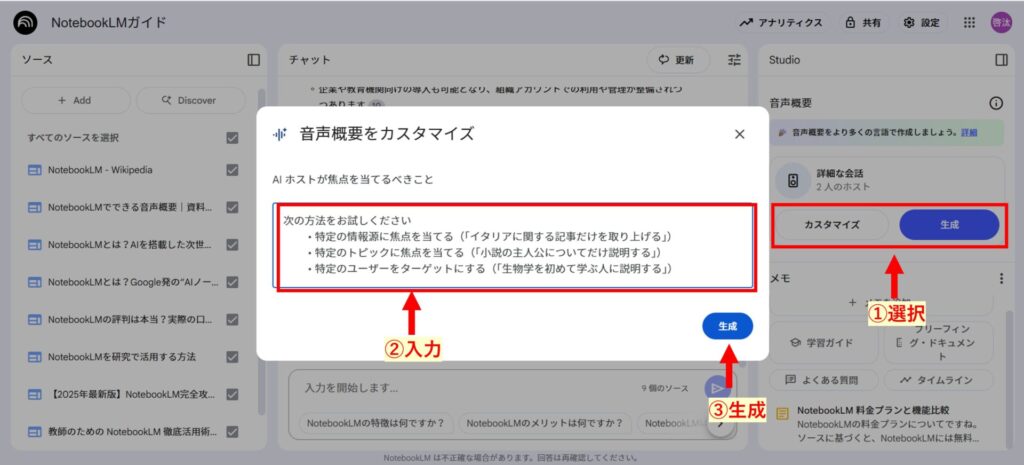Click source icon for NotebookLMを研究で活用する方法
The height and width of the screenshot is (465, 1024).
tap(35, 357)
